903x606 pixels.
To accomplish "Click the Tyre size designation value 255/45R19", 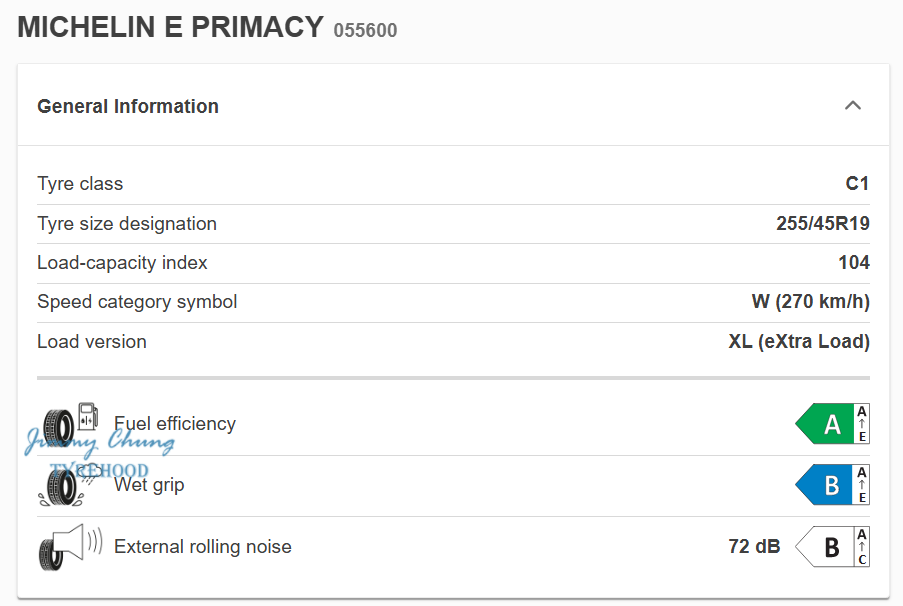I will 822,224.
